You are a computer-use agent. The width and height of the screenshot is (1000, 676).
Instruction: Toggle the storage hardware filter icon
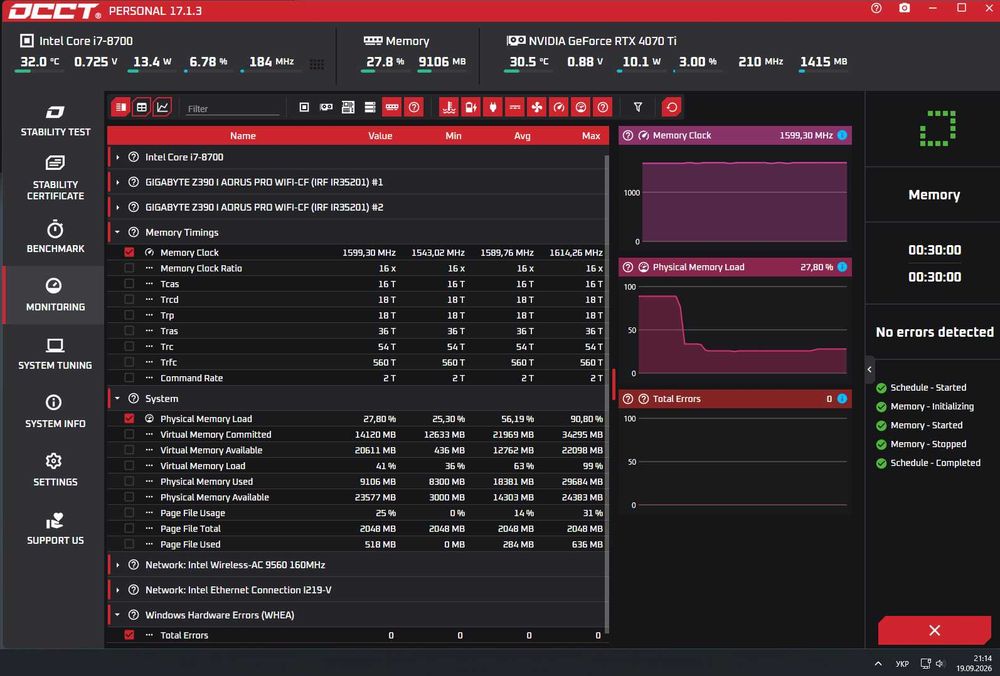(370, 107)
